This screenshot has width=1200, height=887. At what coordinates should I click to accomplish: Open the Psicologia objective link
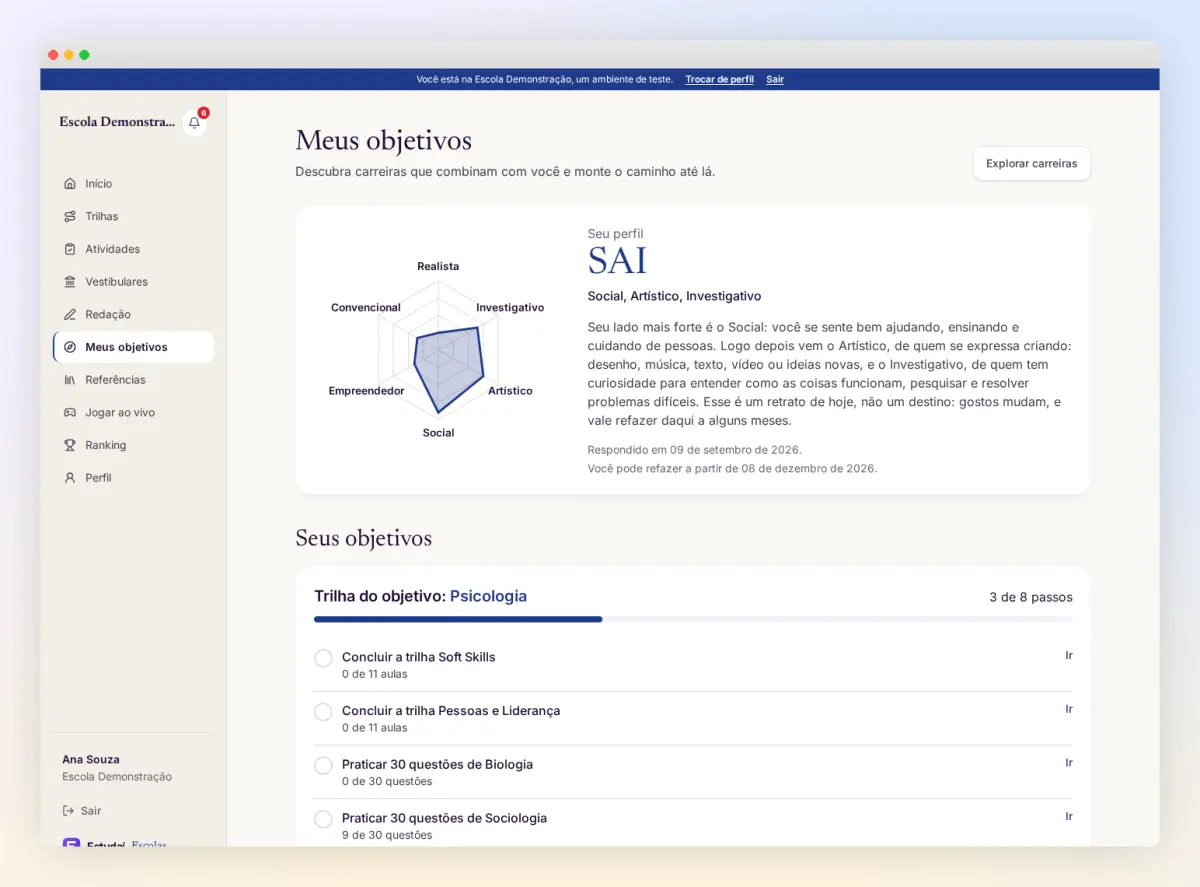point(488,596)
